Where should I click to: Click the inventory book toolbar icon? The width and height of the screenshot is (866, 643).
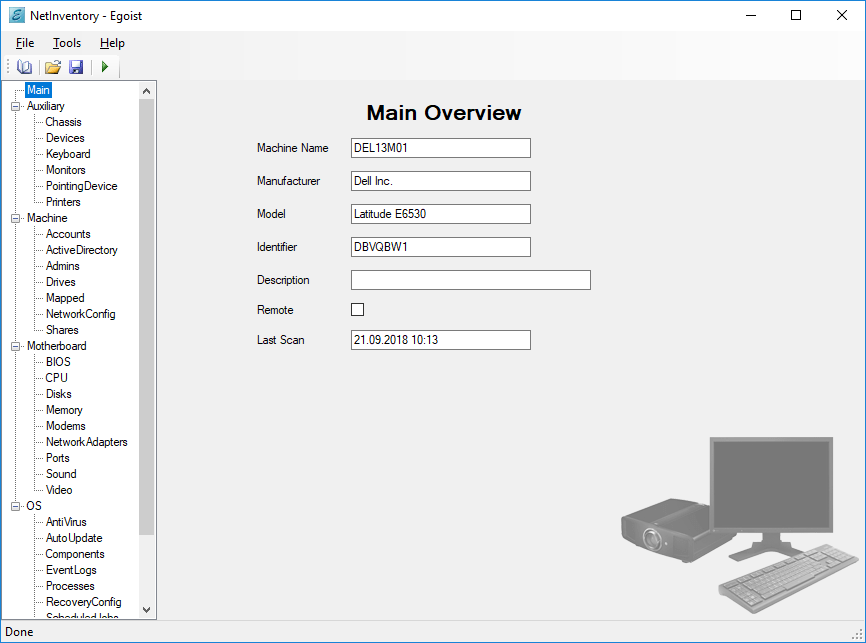click(24, 67)
